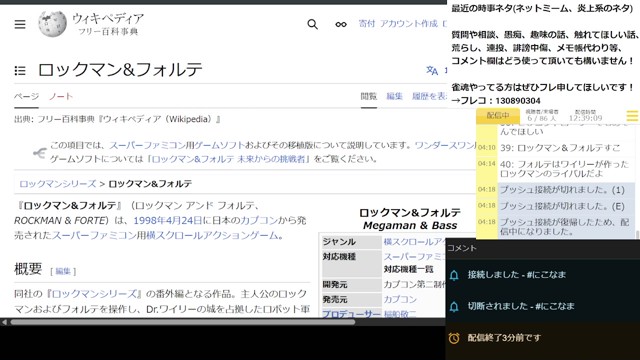
Task: Click the 配信終了3分前です notification
Action: coord(543,338)
